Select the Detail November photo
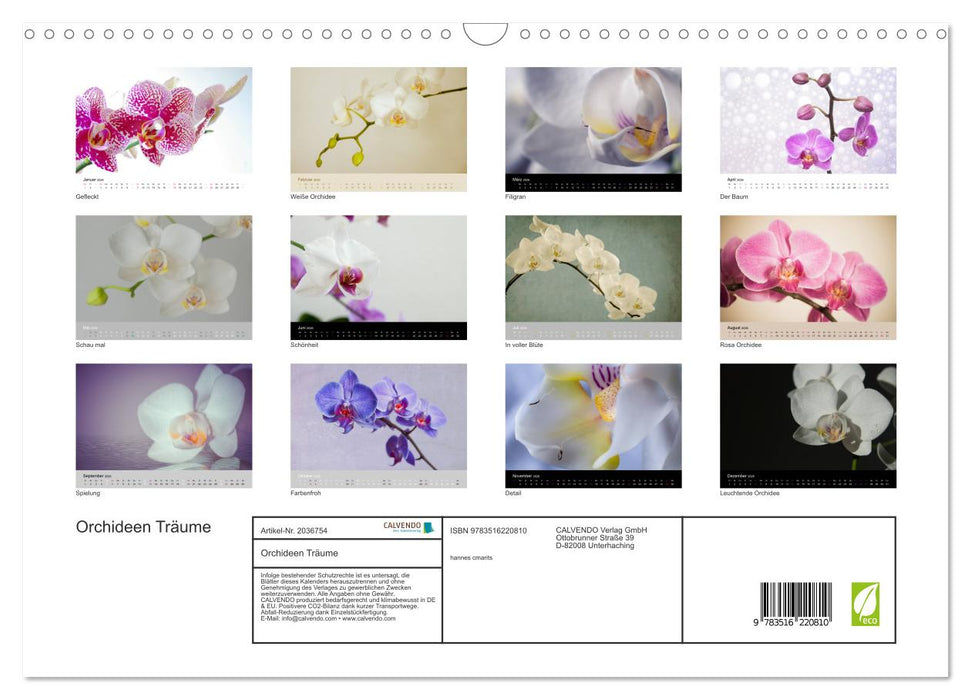This screenshot has width=971, height=700. point(593,420)
